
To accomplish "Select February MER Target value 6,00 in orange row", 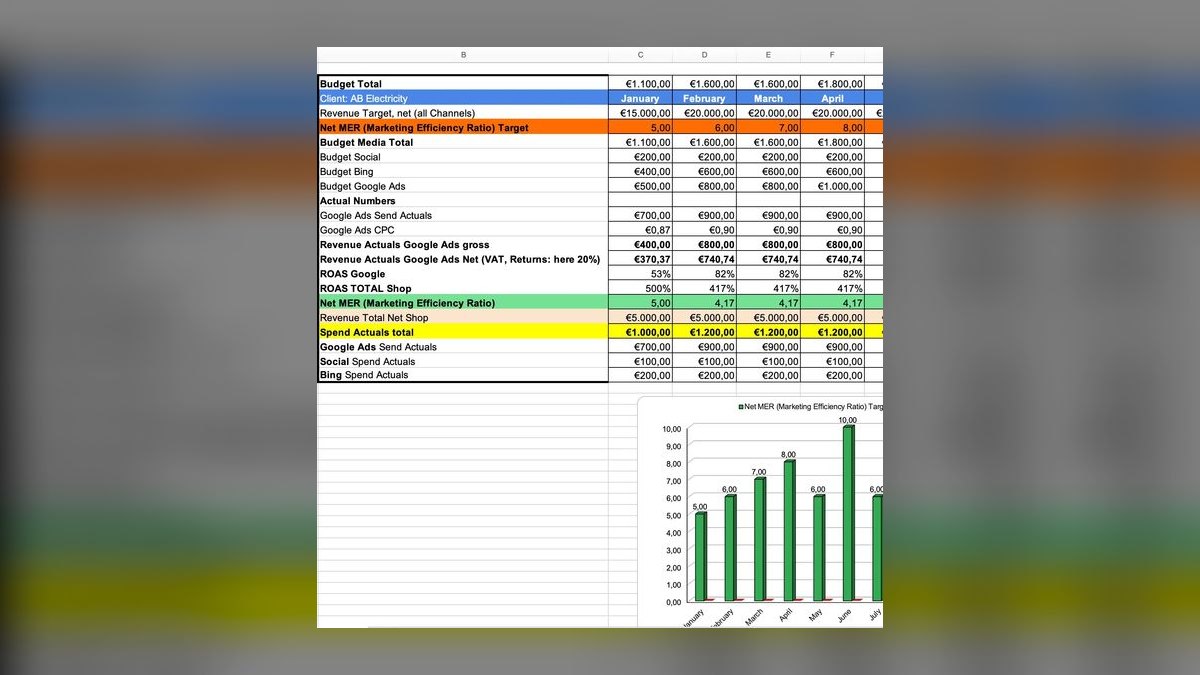I will coord(704,127).
